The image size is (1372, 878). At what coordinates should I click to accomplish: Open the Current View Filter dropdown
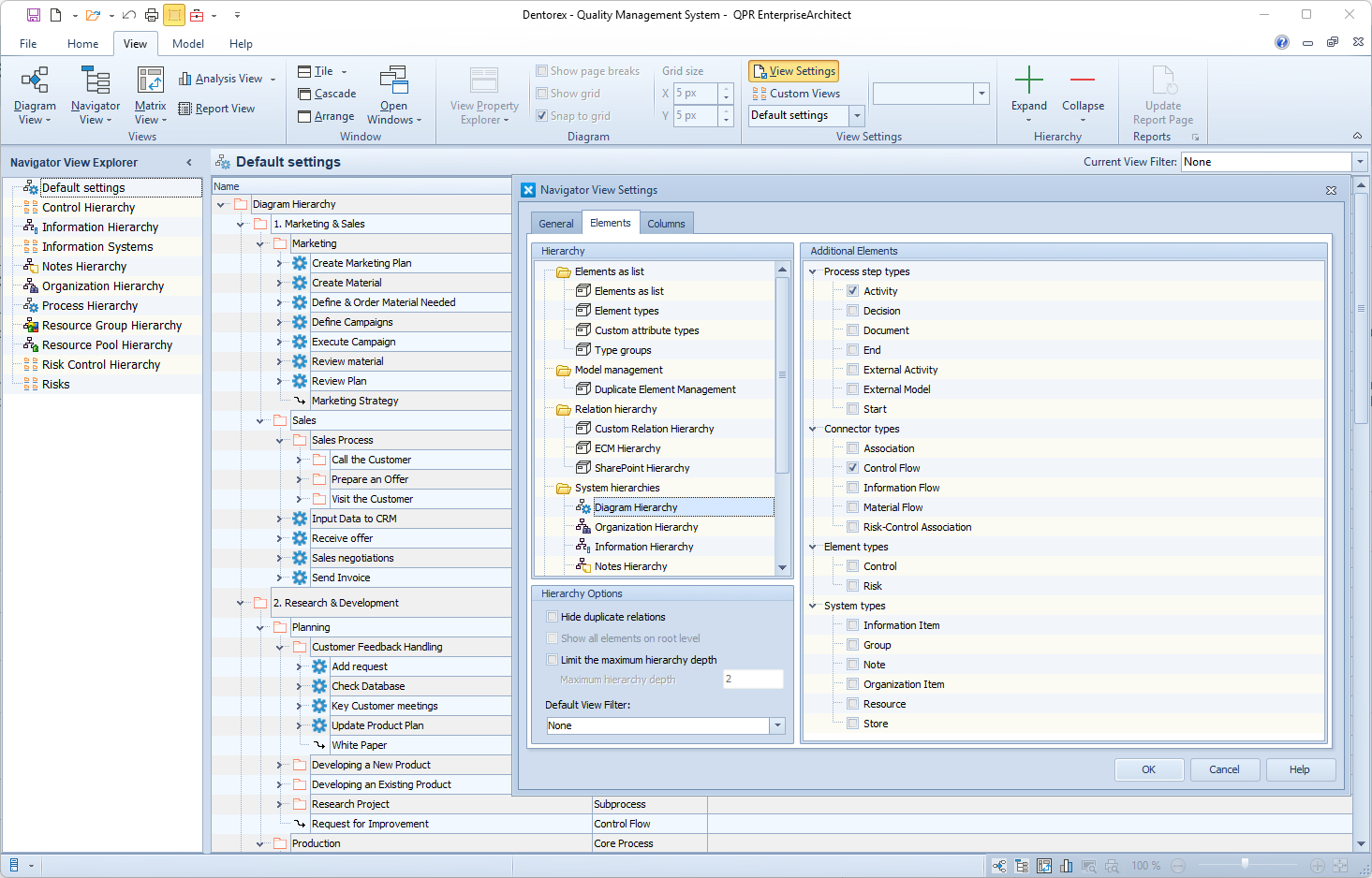[x=1360, y=161]
